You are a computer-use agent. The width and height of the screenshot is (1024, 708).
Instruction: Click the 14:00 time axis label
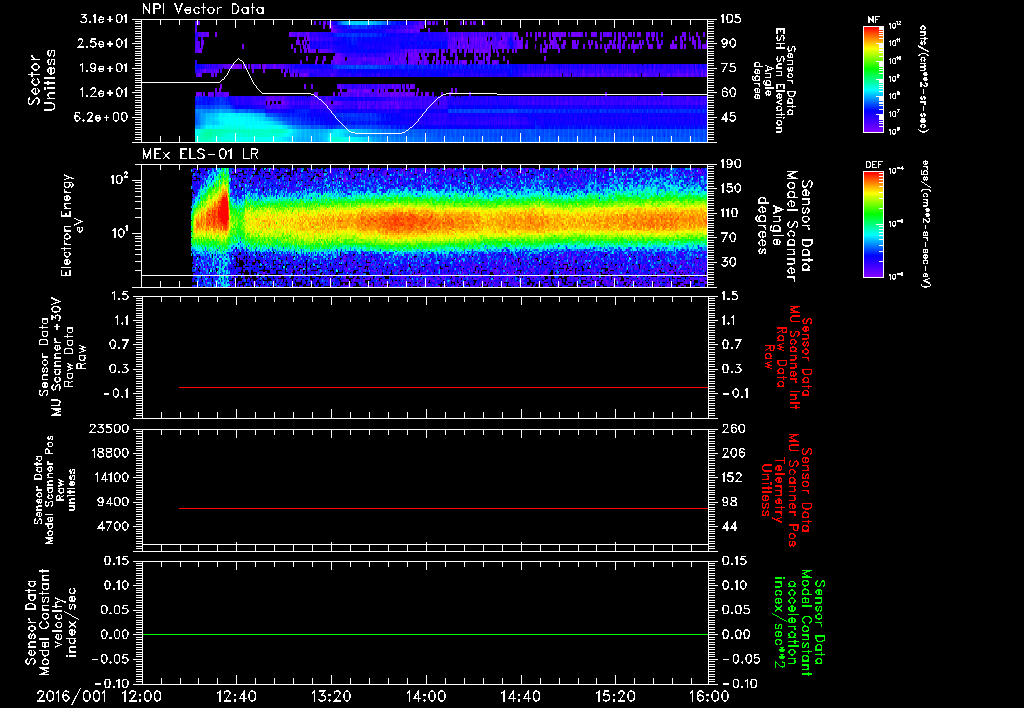tap(426, 696)
